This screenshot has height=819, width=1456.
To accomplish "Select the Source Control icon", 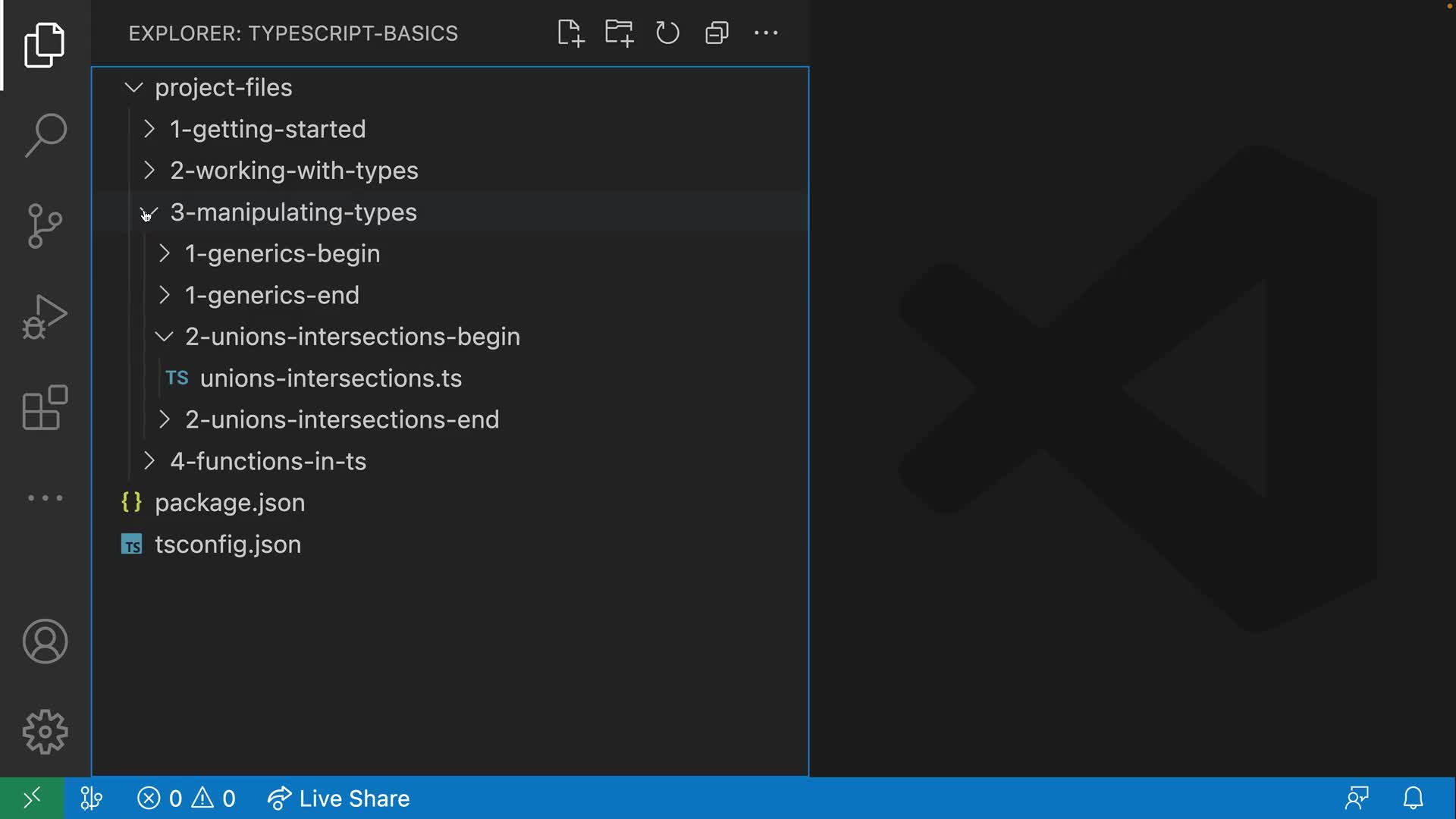I will point(45,225).
